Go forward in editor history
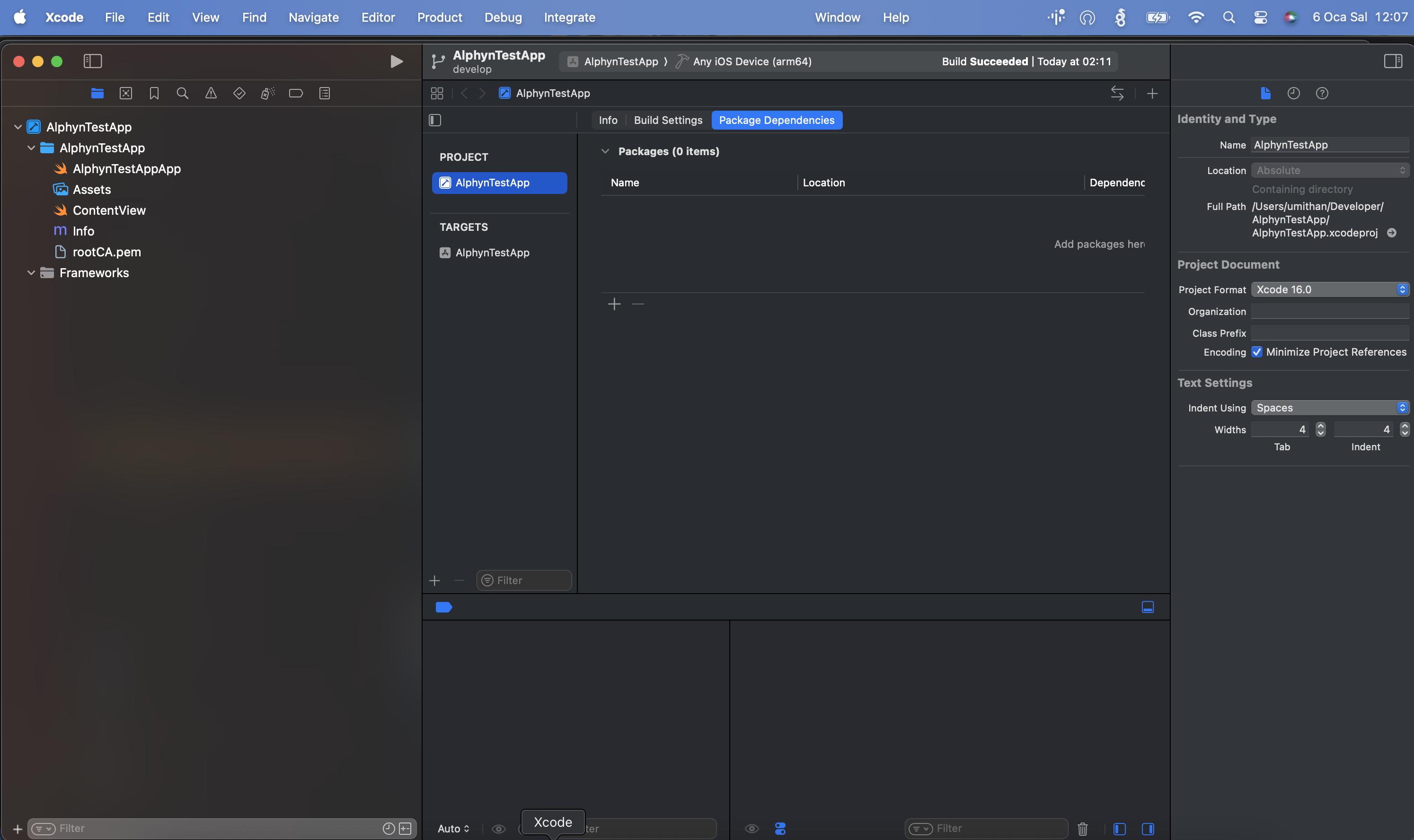Viewport: 1414px width, 840px height. click(x=483, y=93)
